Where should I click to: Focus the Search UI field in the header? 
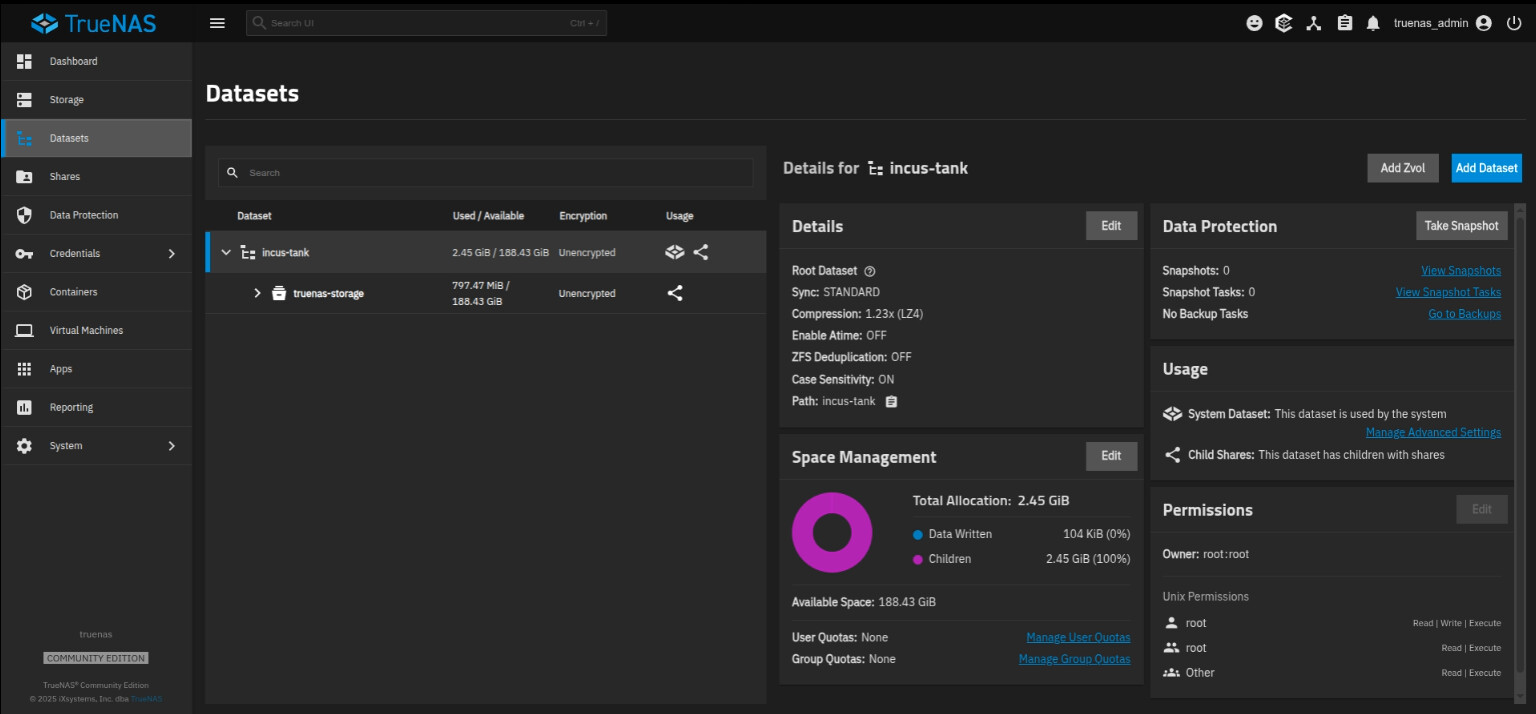click(x=426, y=23)
